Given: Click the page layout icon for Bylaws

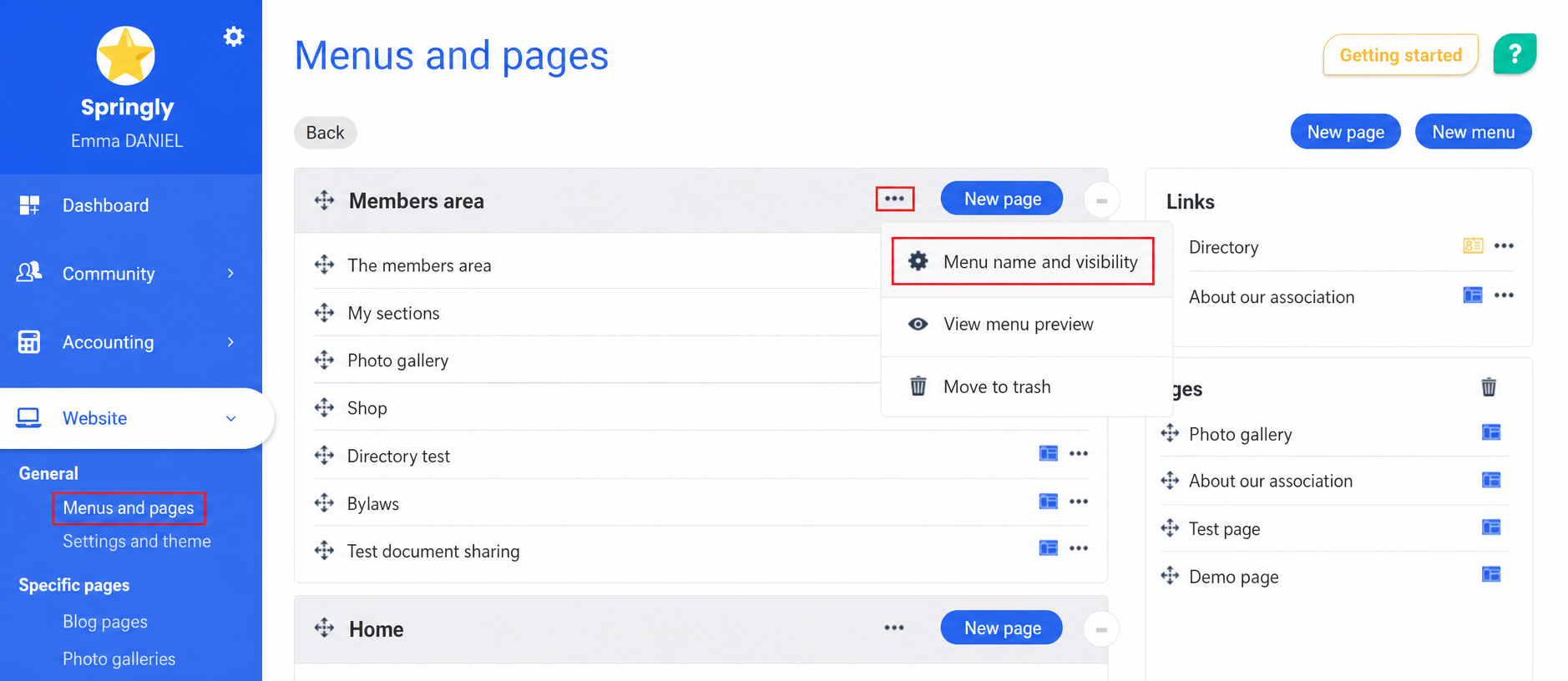Looking at the screenshot, I should point(1048,501).
